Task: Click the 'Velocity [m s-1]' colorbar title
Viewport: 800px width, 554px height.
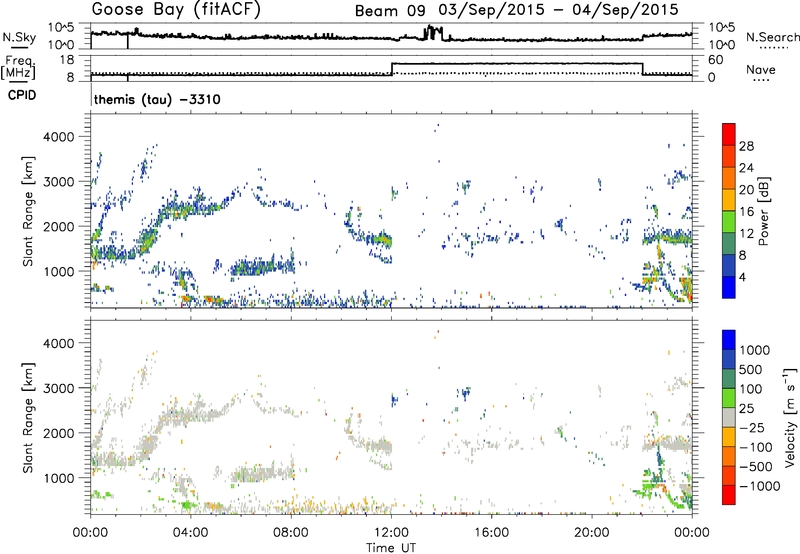Action: coord(790,417)
